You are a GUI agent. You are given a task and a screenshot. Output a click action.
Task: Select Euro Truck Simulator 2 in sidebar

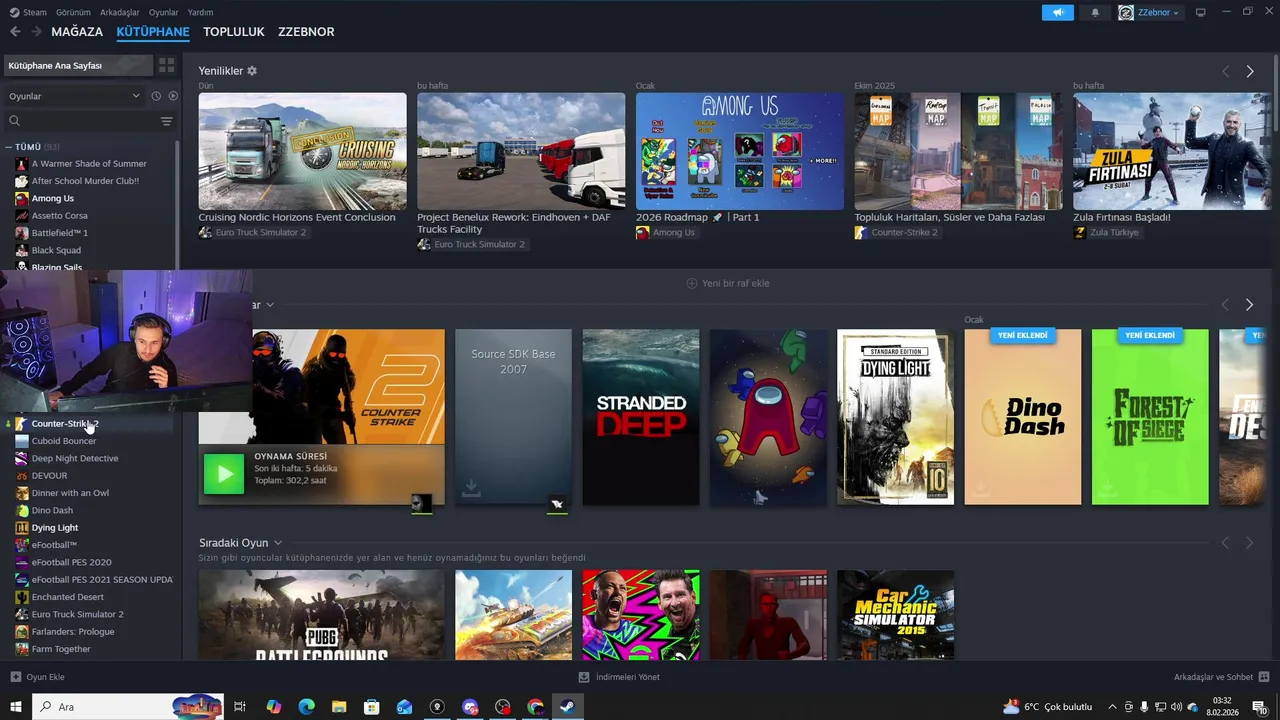pos(78,614)
